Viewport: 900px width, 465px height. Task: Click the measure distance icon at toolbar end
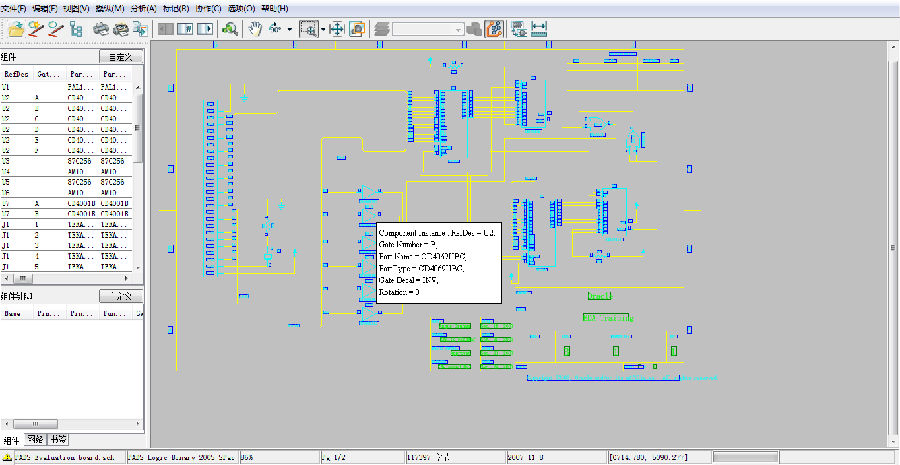[540, 29]
